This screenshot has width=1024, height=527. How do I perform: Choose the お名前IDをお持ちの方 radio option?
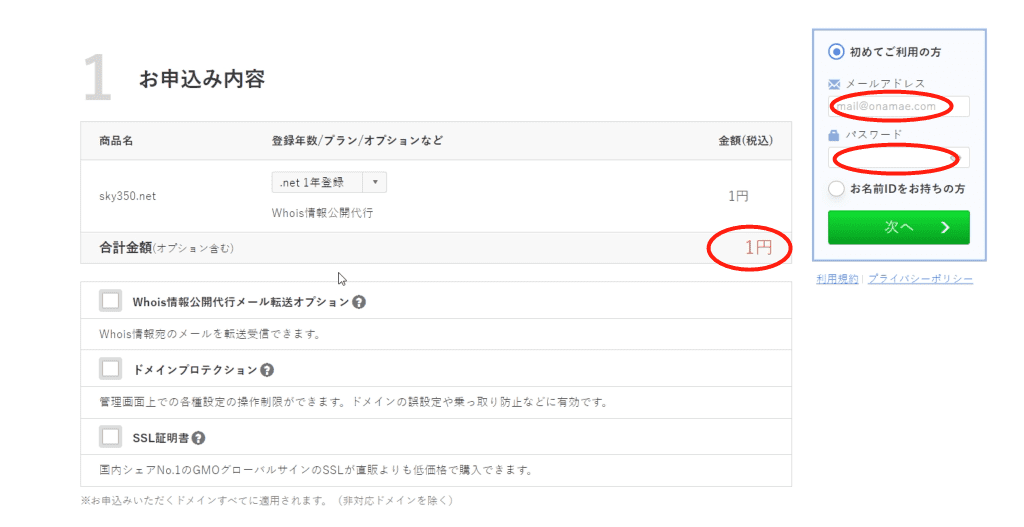pyautogui.click(x=836, y=188)
